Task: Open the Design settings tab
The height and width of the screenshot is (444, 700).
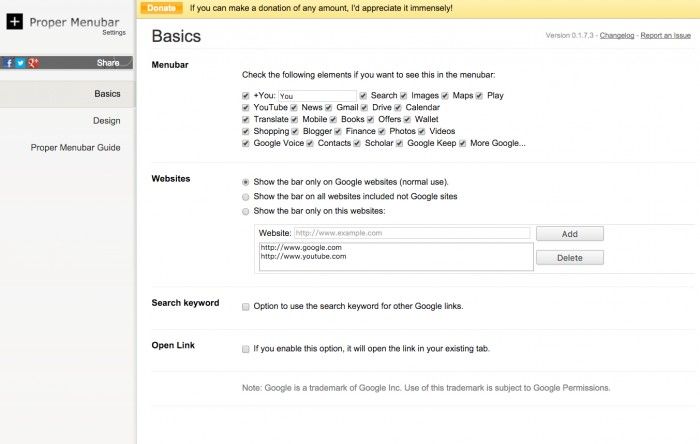Action: [x=106, y=121]
